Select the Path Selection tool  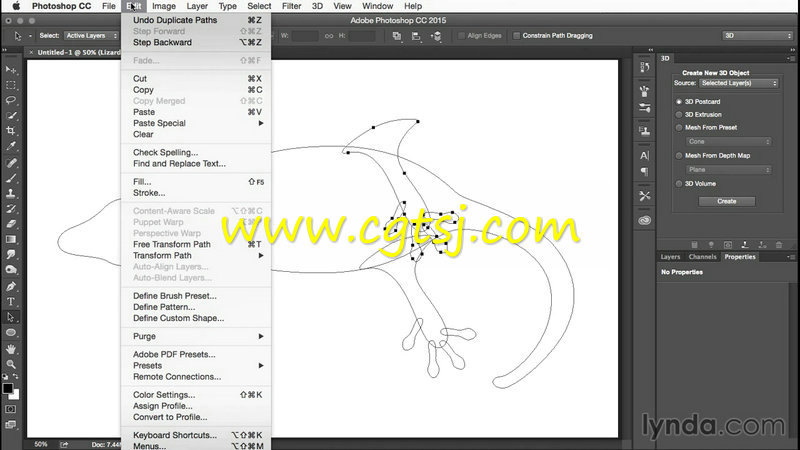coord(11,317)
